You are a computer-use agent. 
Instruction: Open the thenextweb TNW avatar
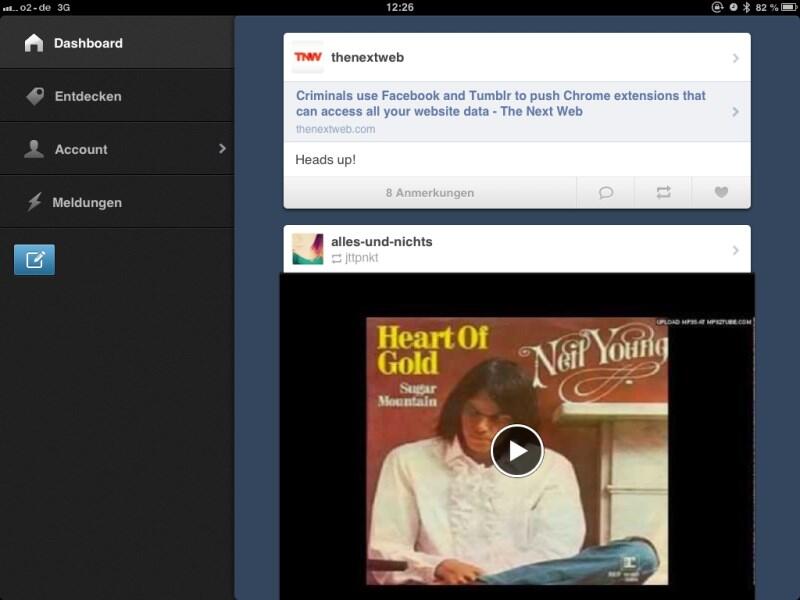[x=308, y=57]
